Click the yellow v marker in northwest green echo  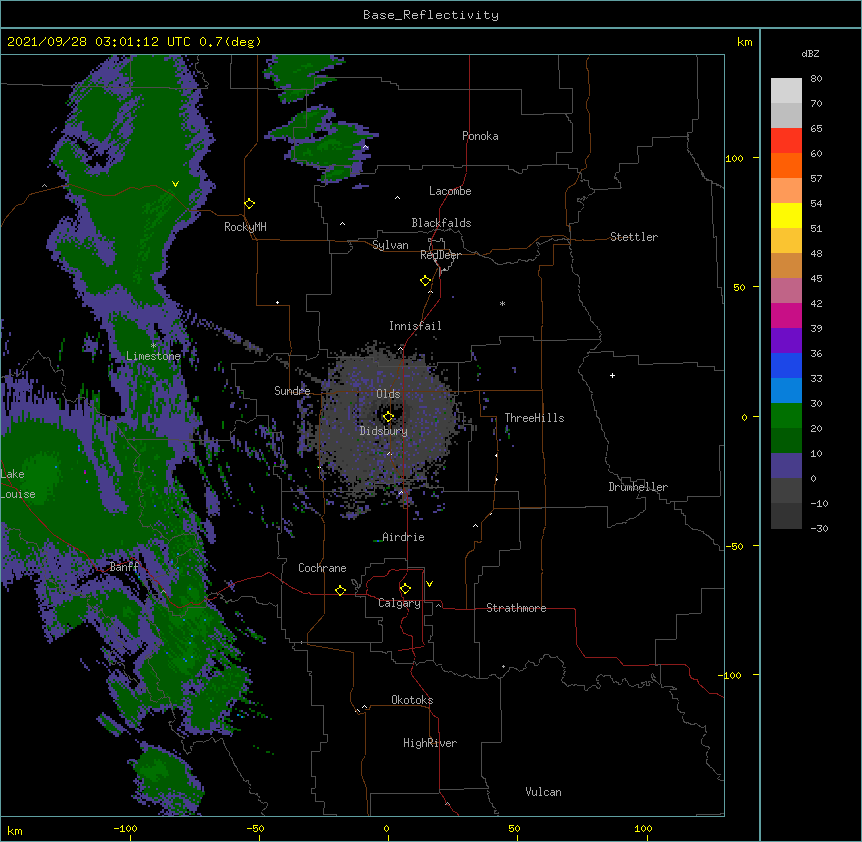(x=175, y=184)
